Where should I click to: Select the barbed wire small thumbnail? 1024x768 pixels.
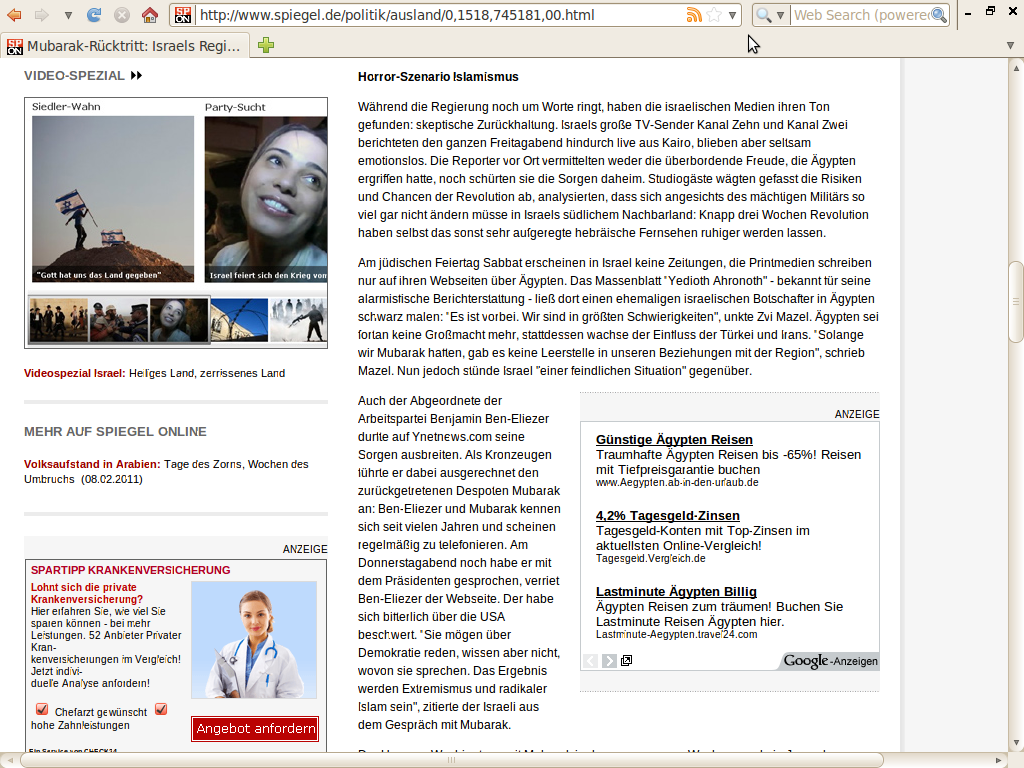pos(239,320)
